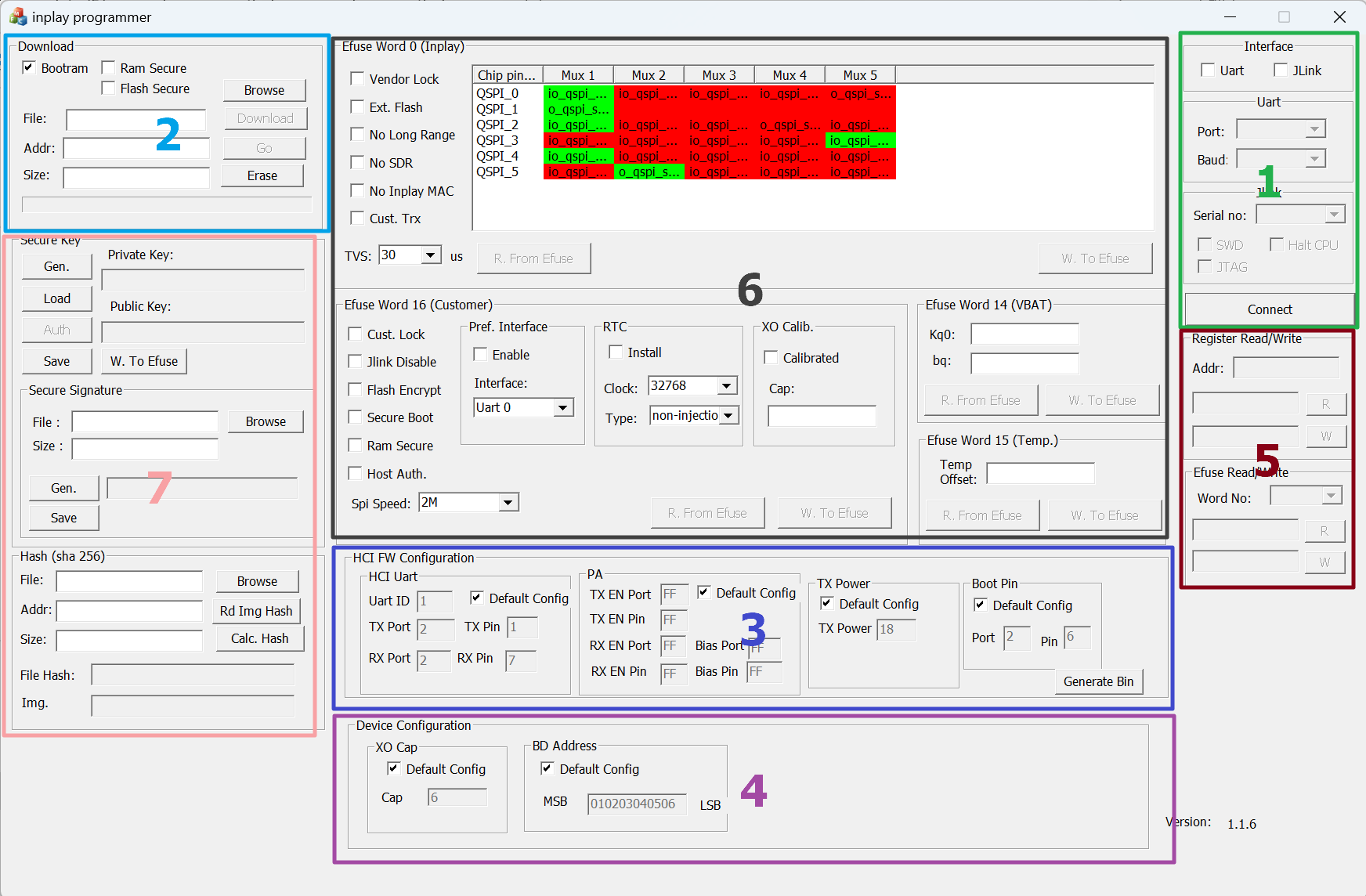
Task: Expand the Spi Speed dropdown
Action: click(508, 502)
